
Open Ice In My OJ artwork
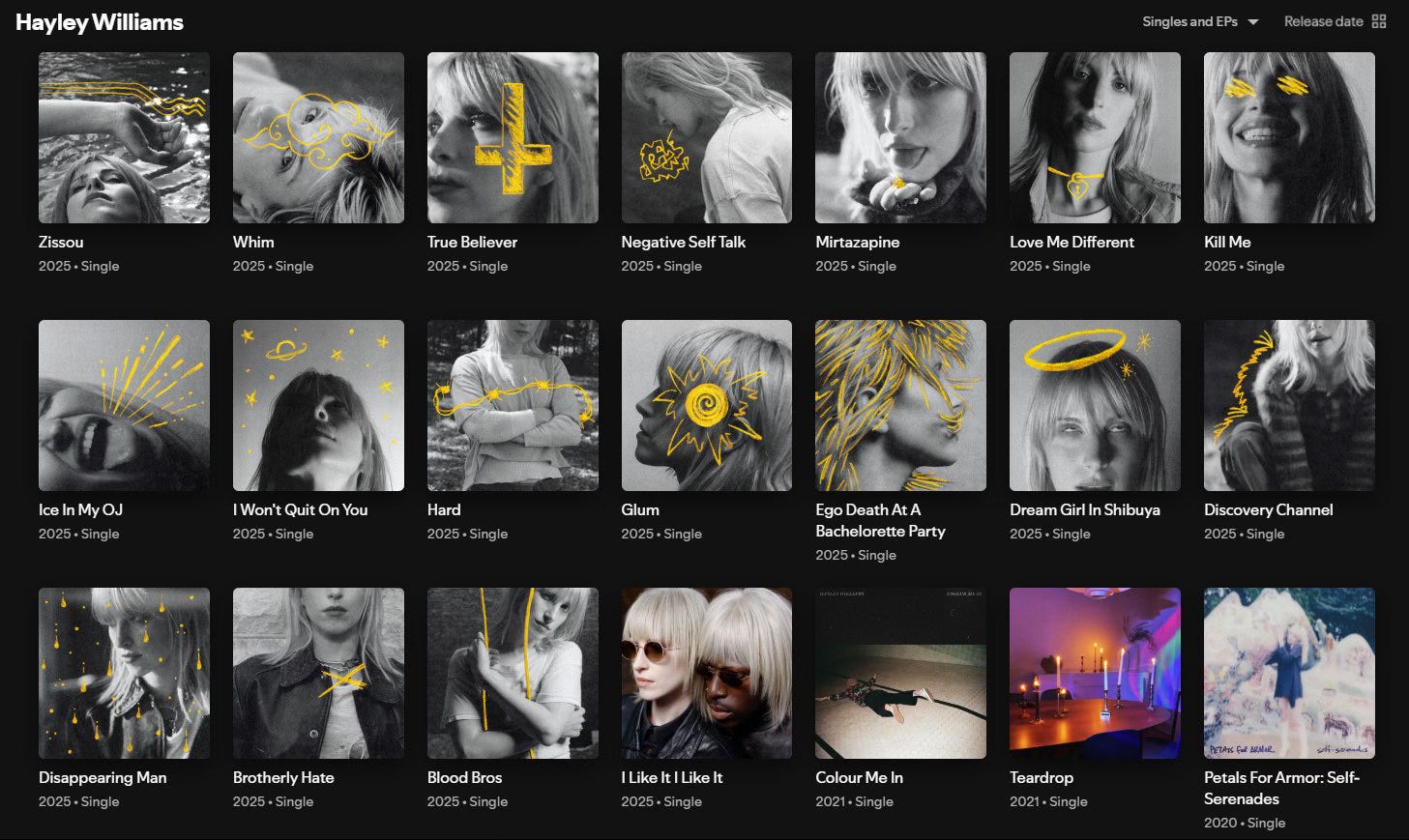[x=124, y=405]
